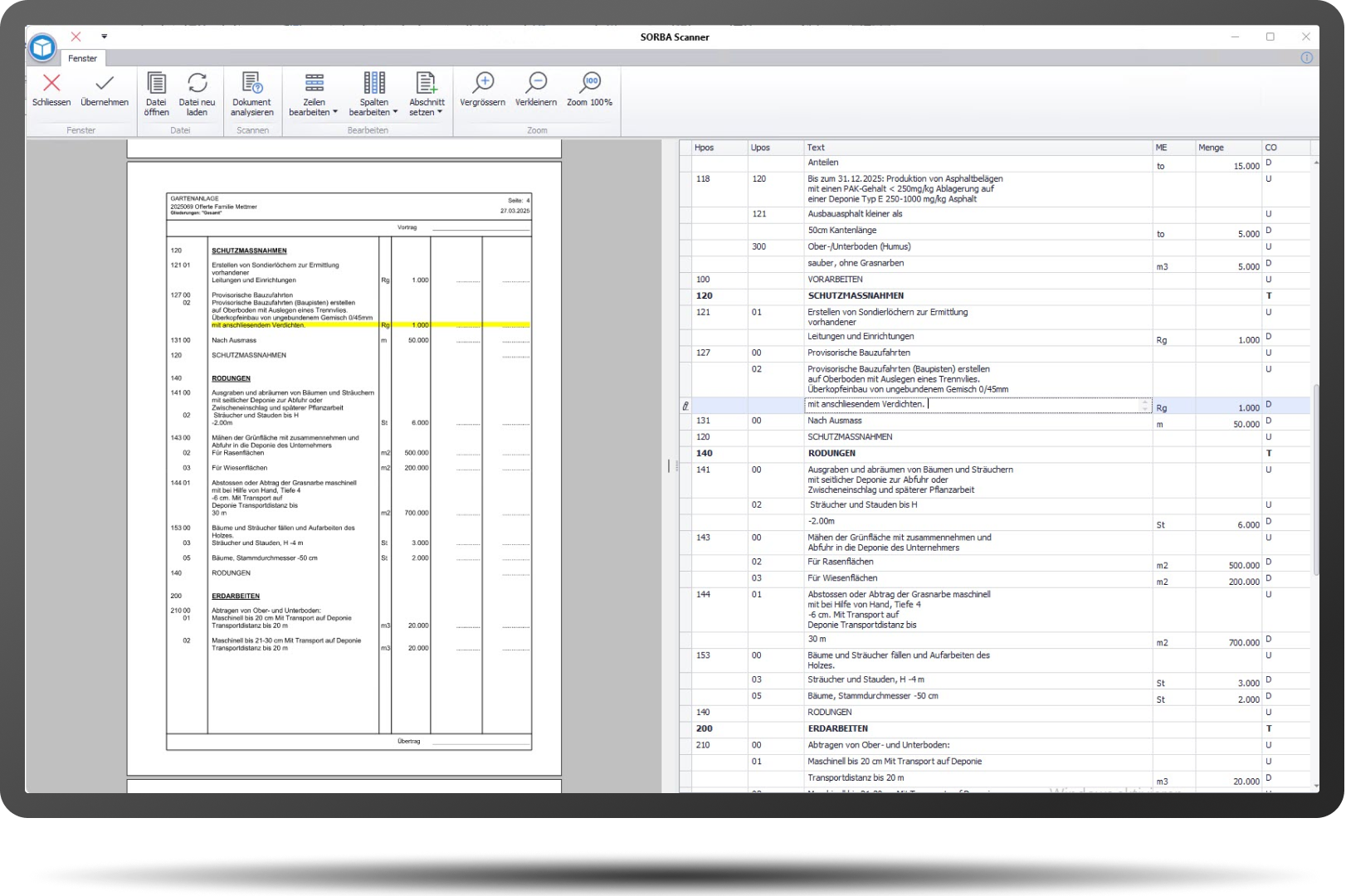Open a file with Datei öffnen
The height and width of the screenshot is (896, 1346).
pos(156,93)
